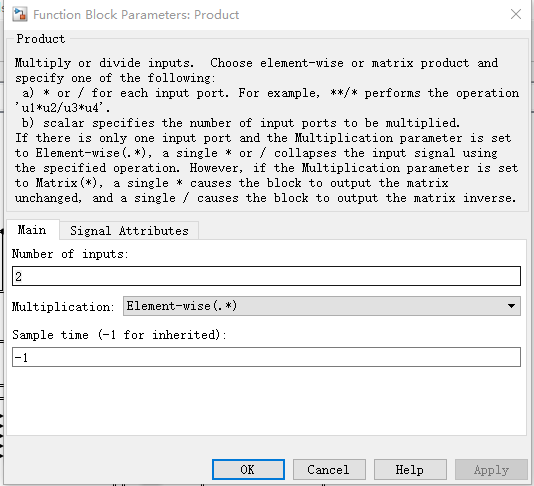This screenshot has width=534, height=486.
Task: Click the description line ending "matrix inverse."
Action: click(265, 198)
